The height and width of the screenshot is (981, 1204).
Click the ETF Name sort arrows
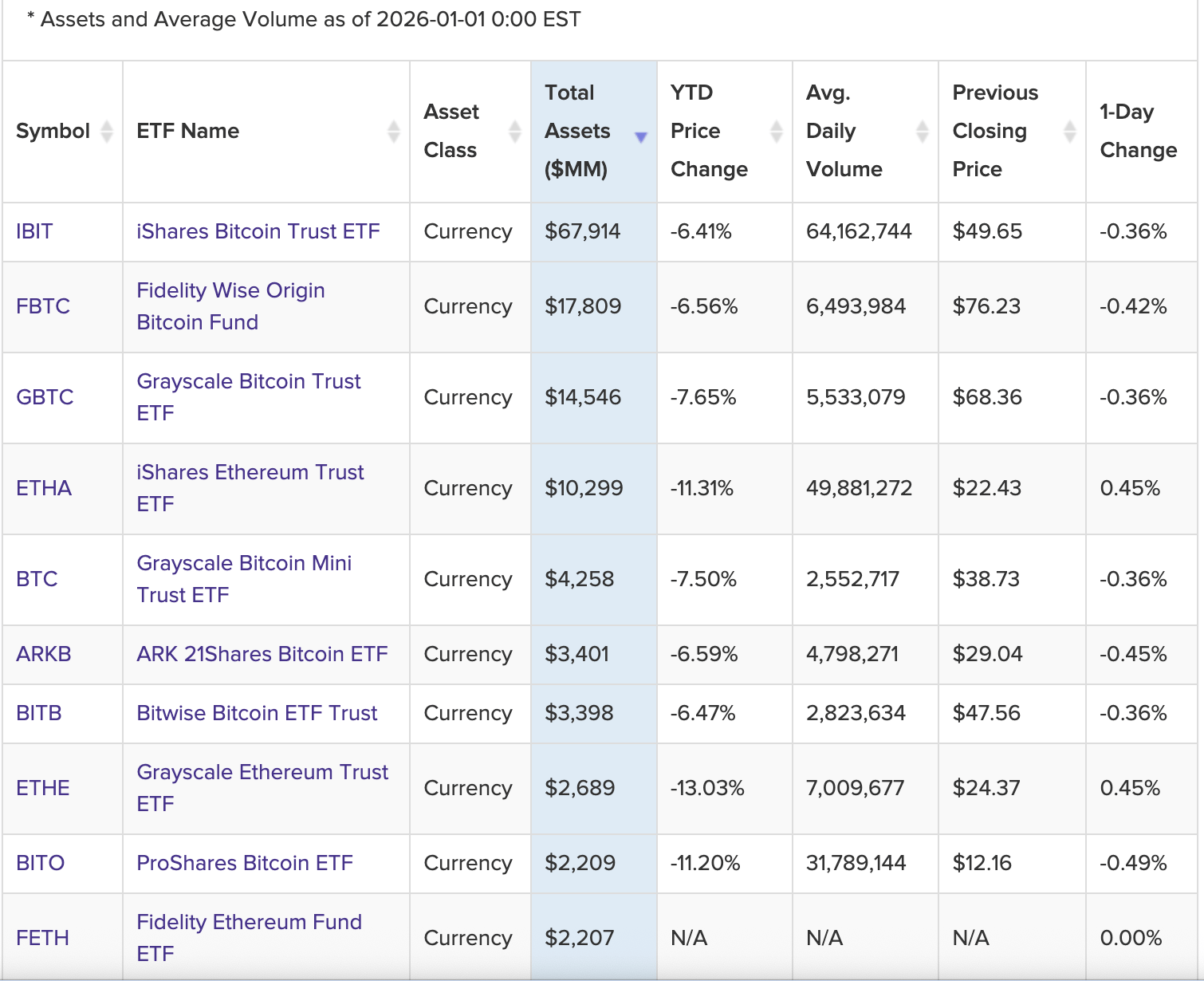pos(393,132)
